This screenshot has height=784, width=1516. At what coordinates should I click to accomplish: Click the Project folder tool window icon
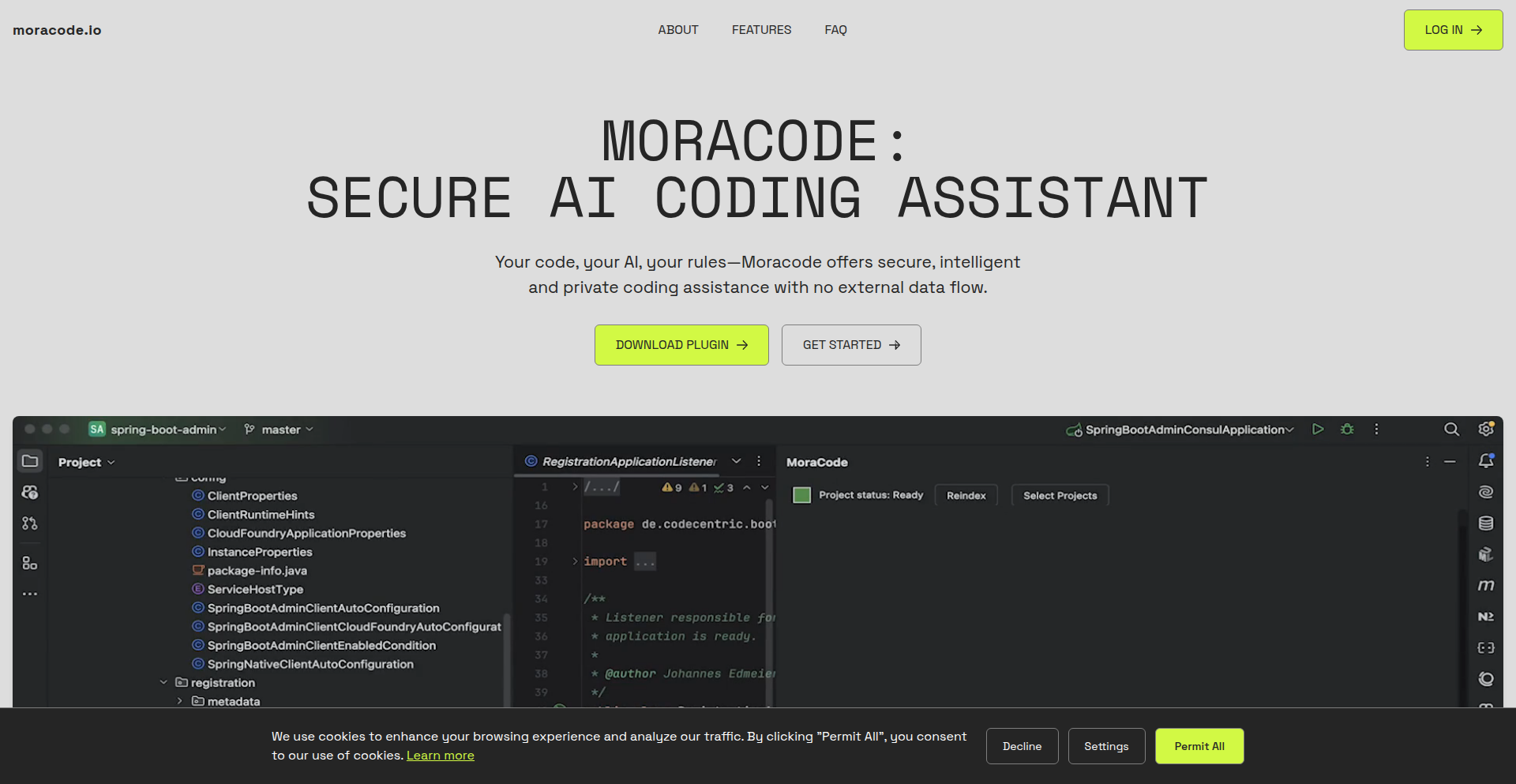click(x=30, y=461)
